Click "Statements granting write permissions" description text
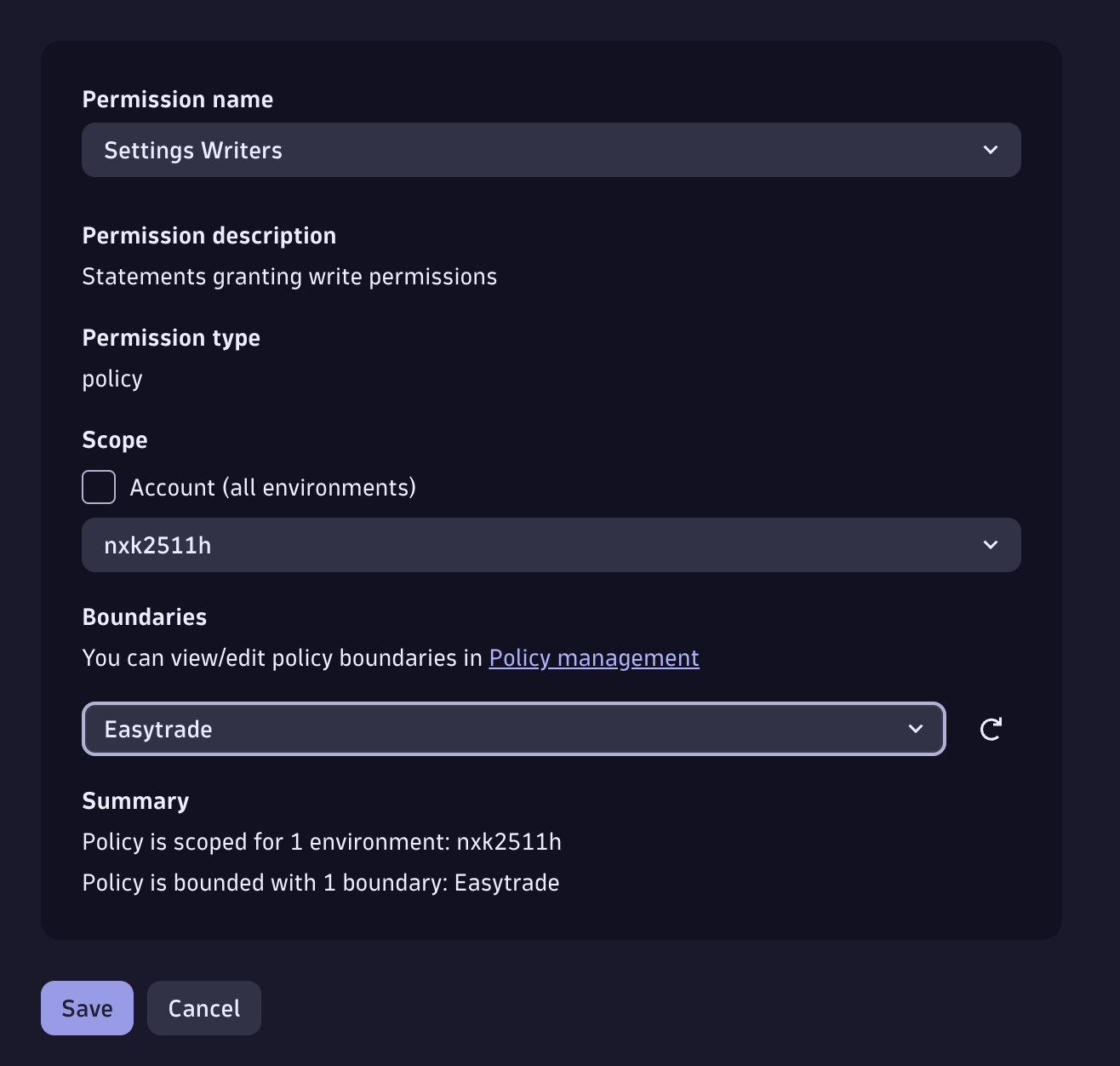The width and height of the screenshot is (1120, 1066). point(289,277)
